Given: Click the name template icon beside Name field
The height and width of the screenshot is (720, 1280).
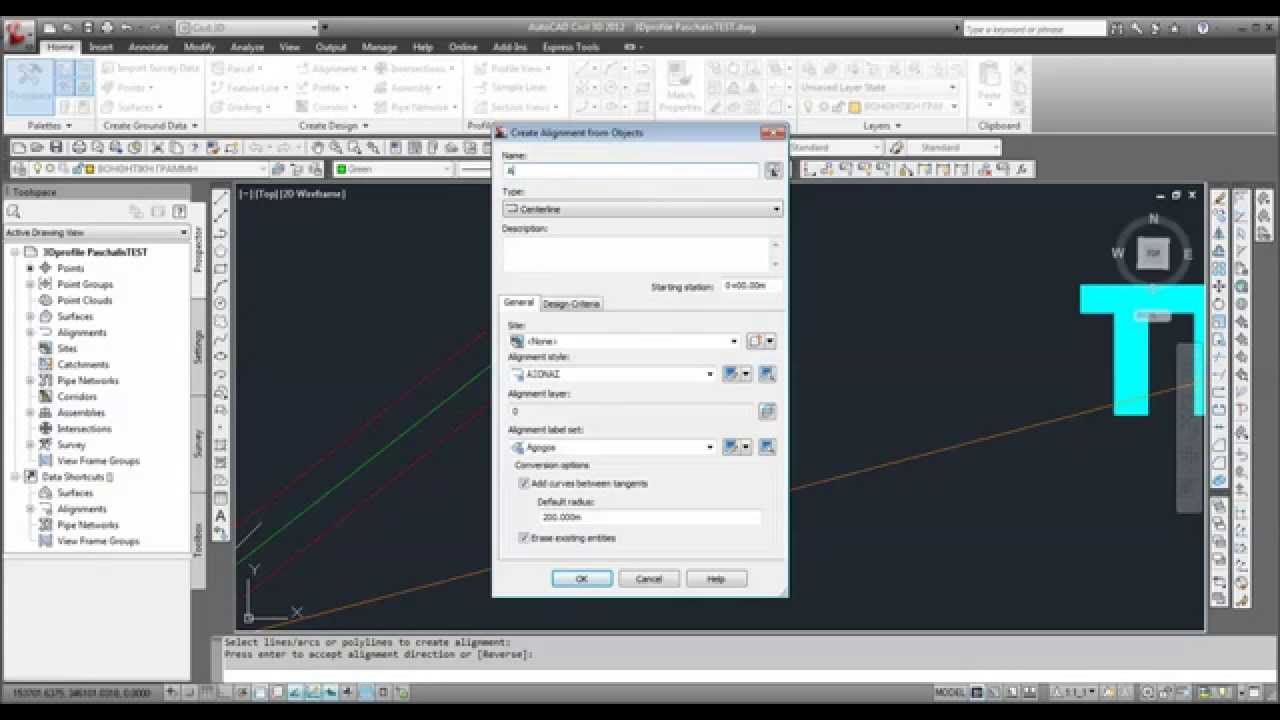Looking at the screenshot, I should tap(773, 171).
